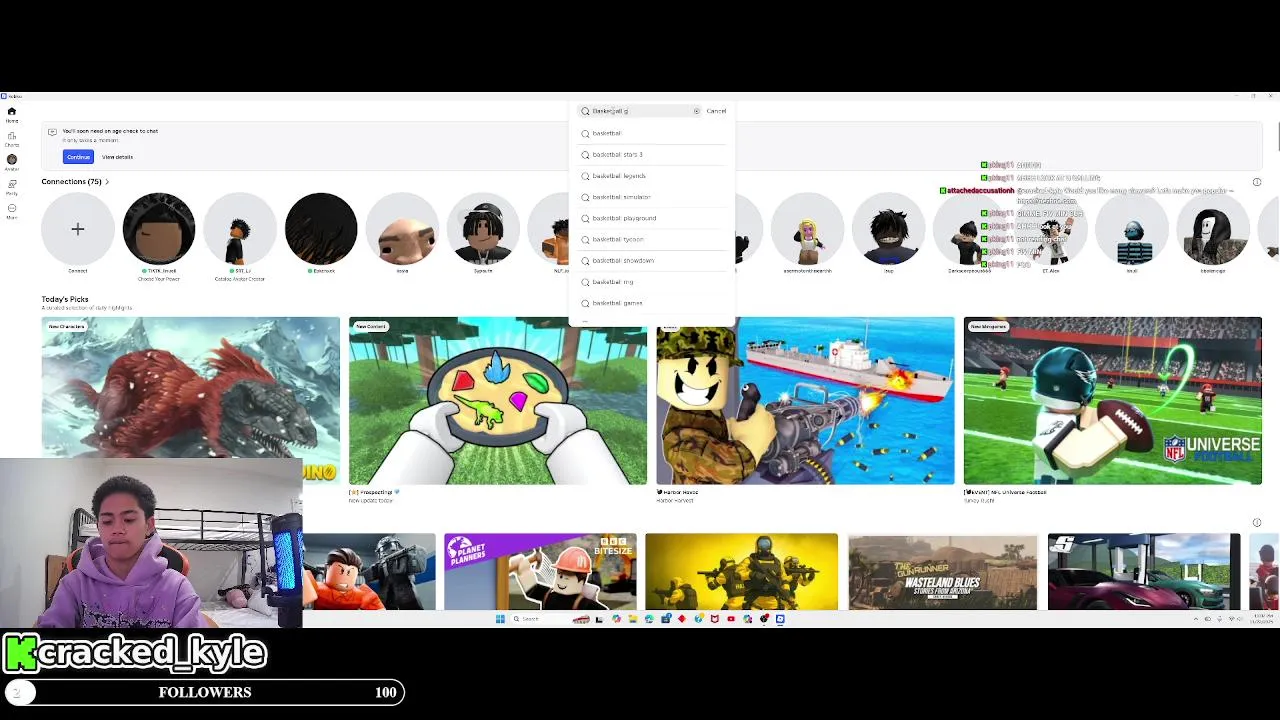Select the "basketball simulator" suggestion
1280x720 pixels.
pos(652,197)
